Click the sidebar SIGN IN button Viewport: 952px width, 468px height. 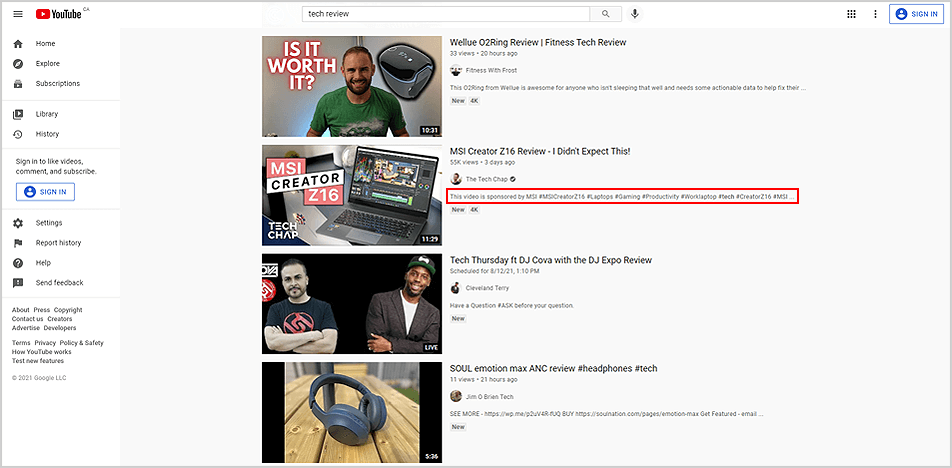coord(46,192)
